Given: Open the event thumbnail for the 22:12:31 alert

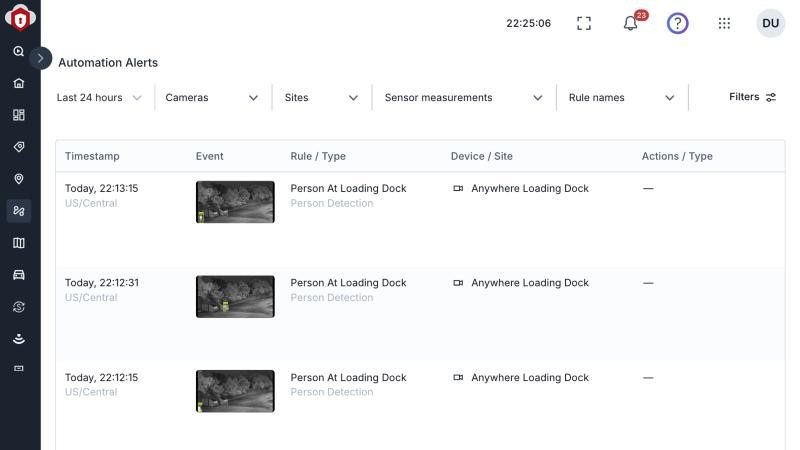Looking at the screenshot, I should point(235,296).
